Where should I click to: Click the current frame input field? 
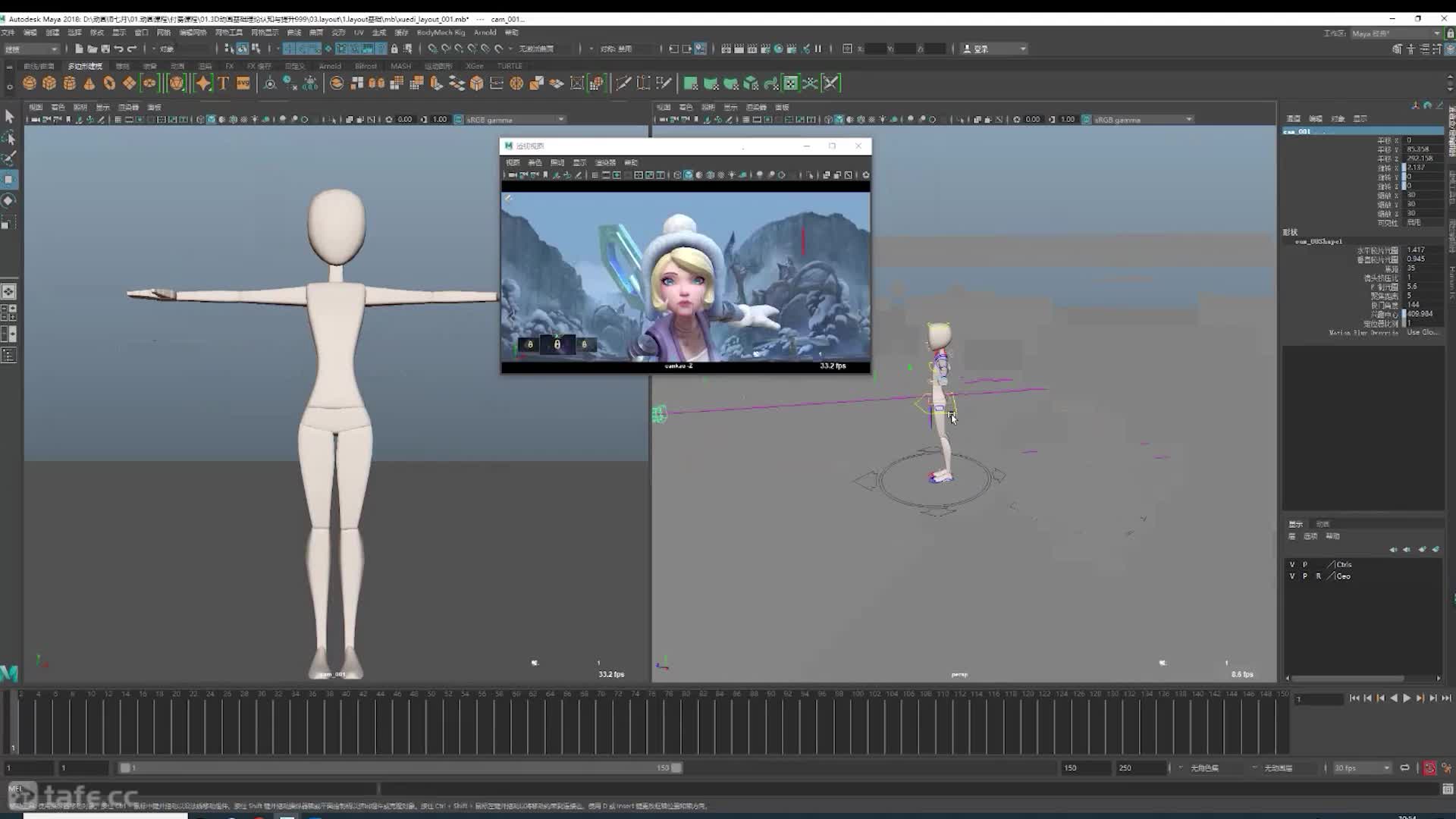(1319, 699)
